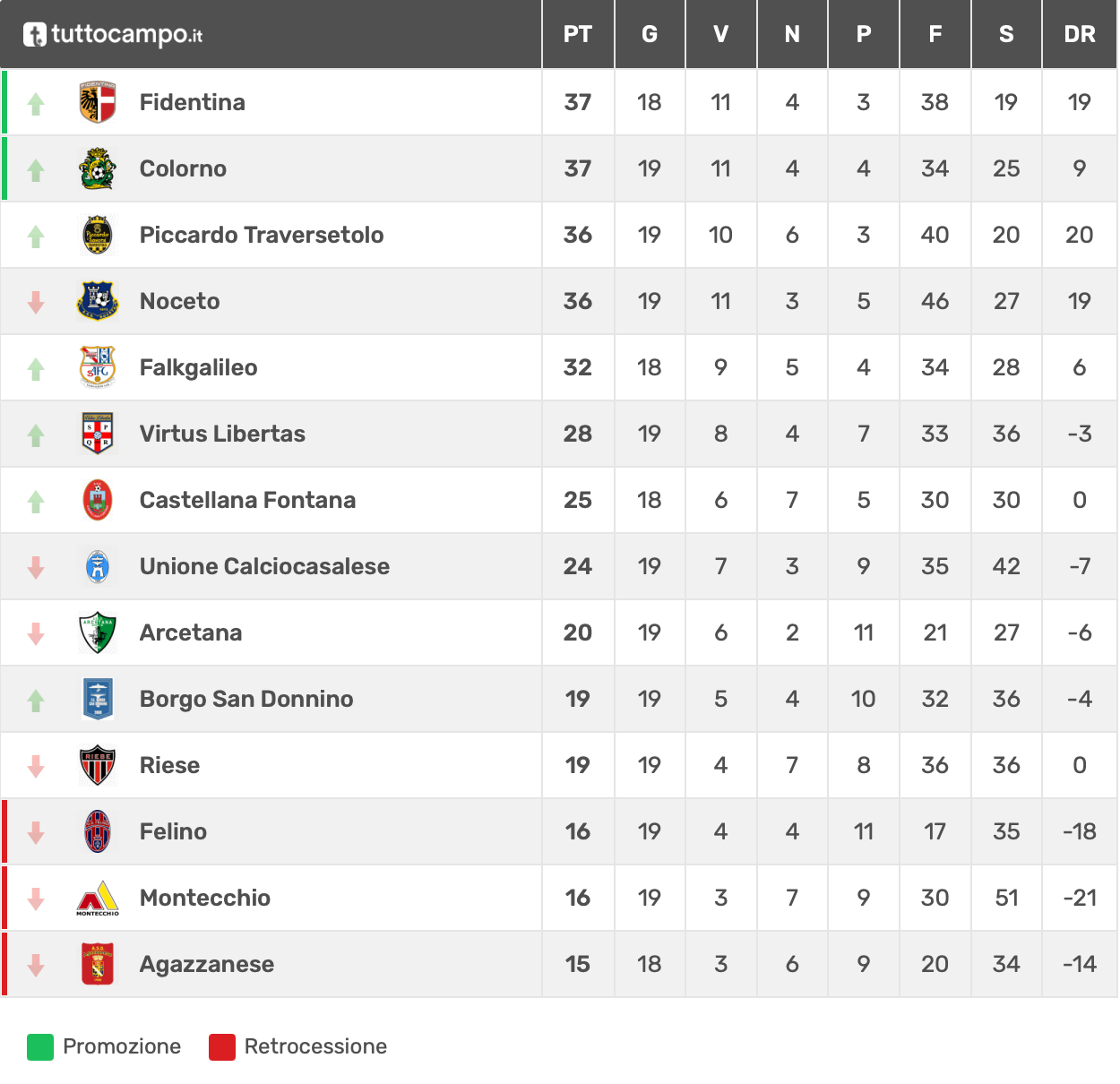Screen dimensions: 1120x1084
Task: Click the green Promozione legend swatch
Action: point(40,1046)
